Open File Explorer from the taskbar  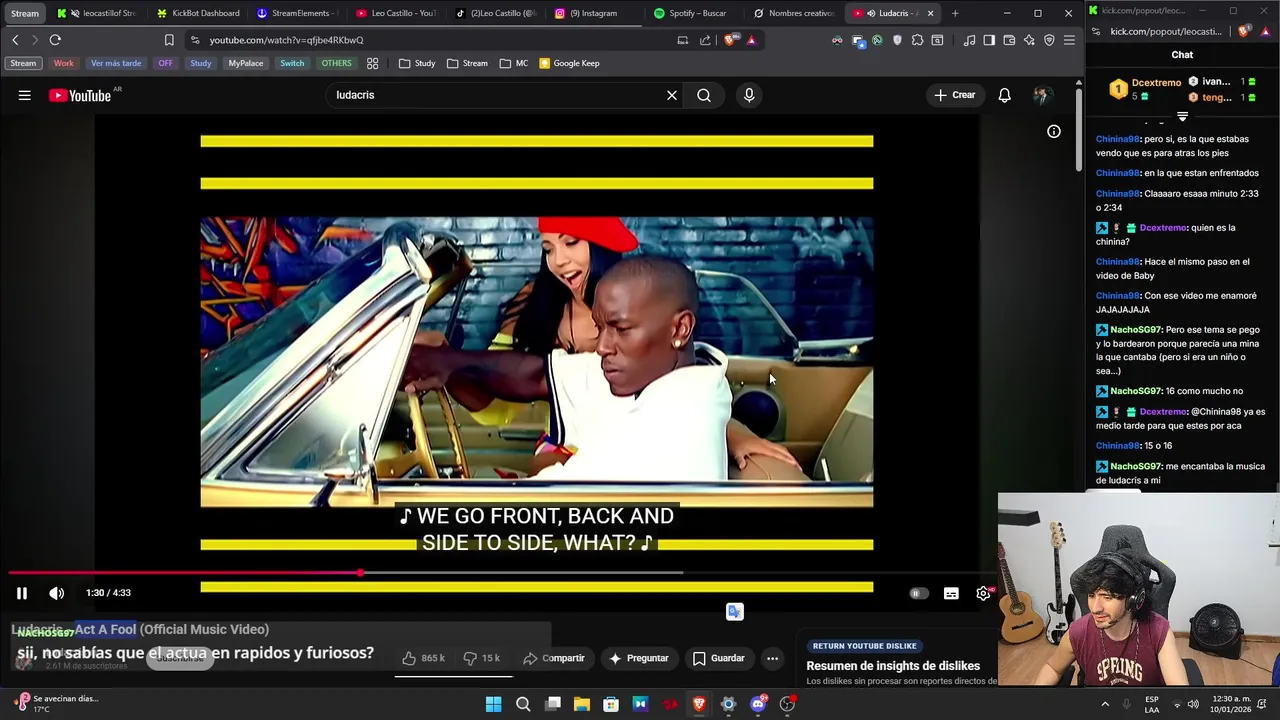coord(581,704)
